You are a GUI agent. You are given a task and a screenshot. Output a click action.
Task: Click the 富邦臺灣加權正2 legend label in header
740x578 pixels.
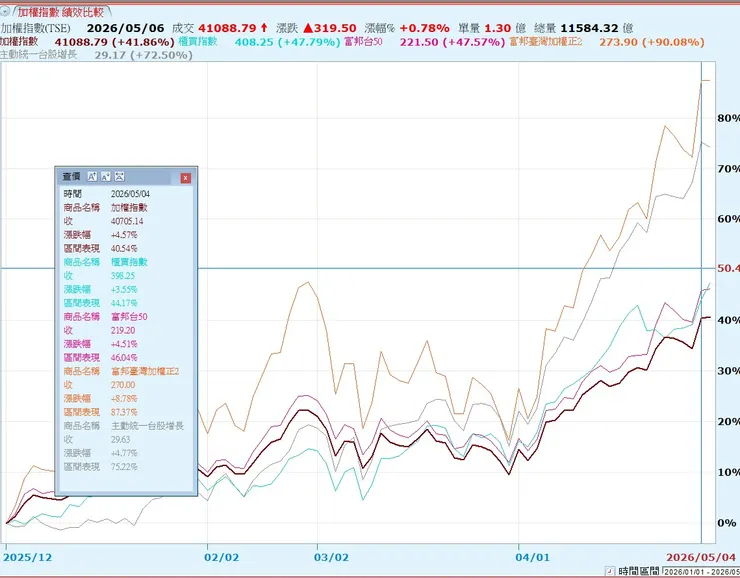[546, 42]
